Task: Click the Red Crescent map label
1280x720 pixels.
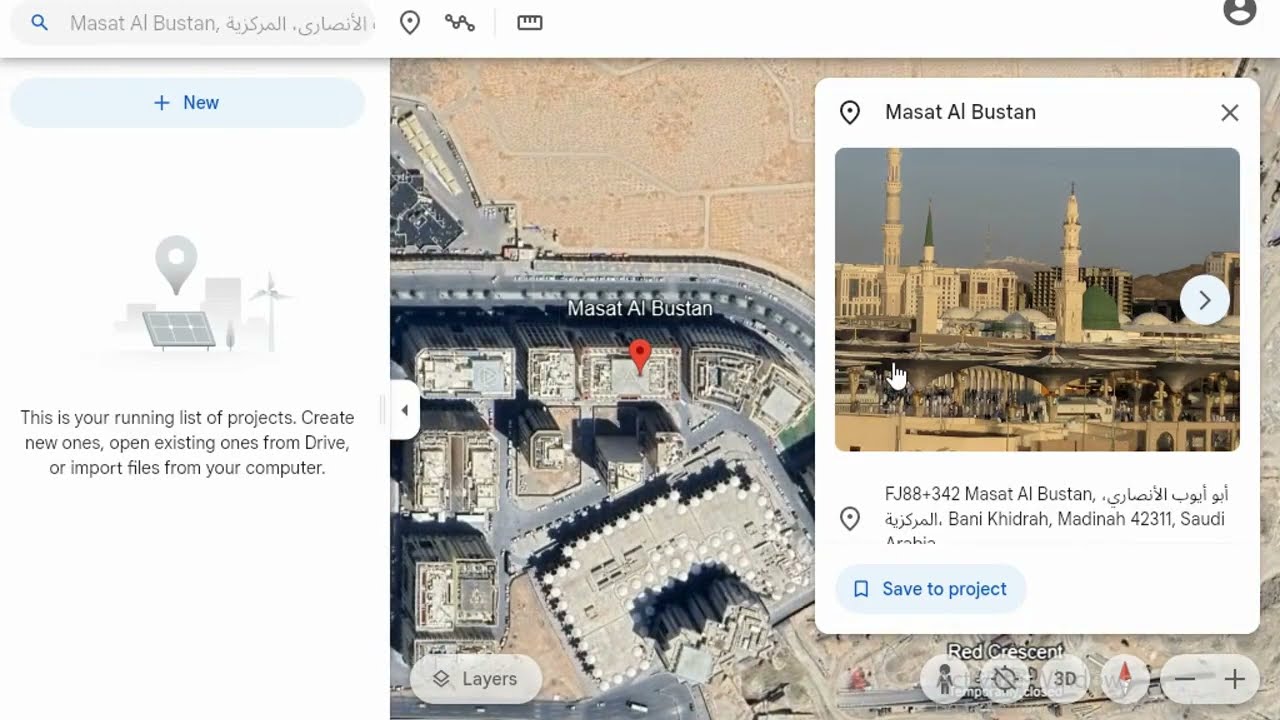Action: point(1005,652)
